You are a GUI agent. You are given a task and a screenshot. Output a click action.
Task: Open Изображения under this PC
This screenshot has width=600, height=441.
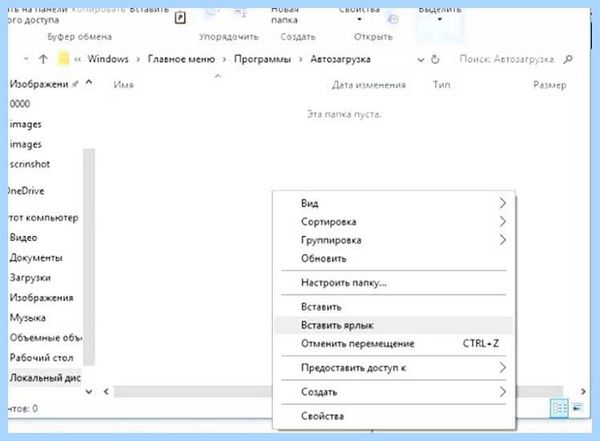41,297
